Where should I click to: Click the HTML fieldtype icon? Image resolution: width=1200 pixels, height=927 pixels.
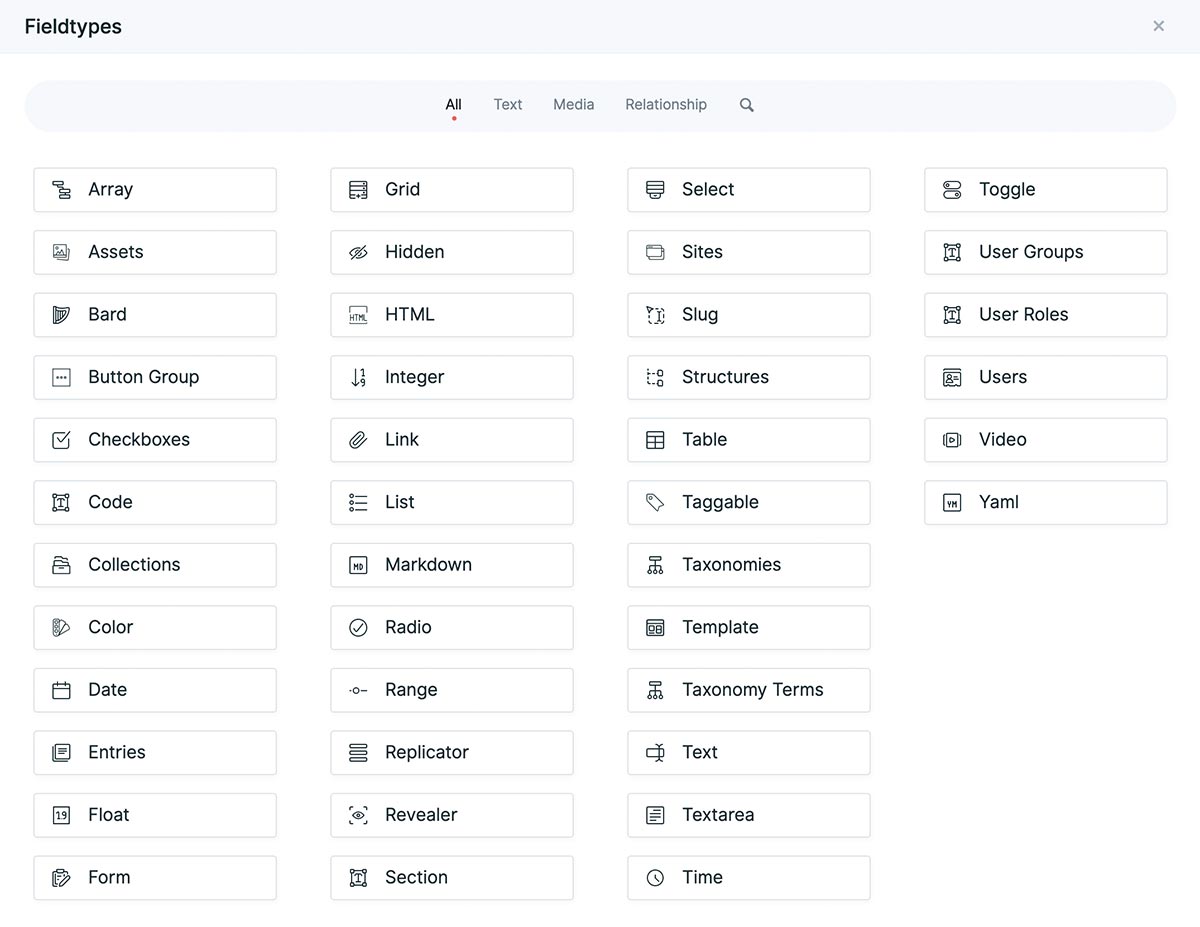(357, 314)
